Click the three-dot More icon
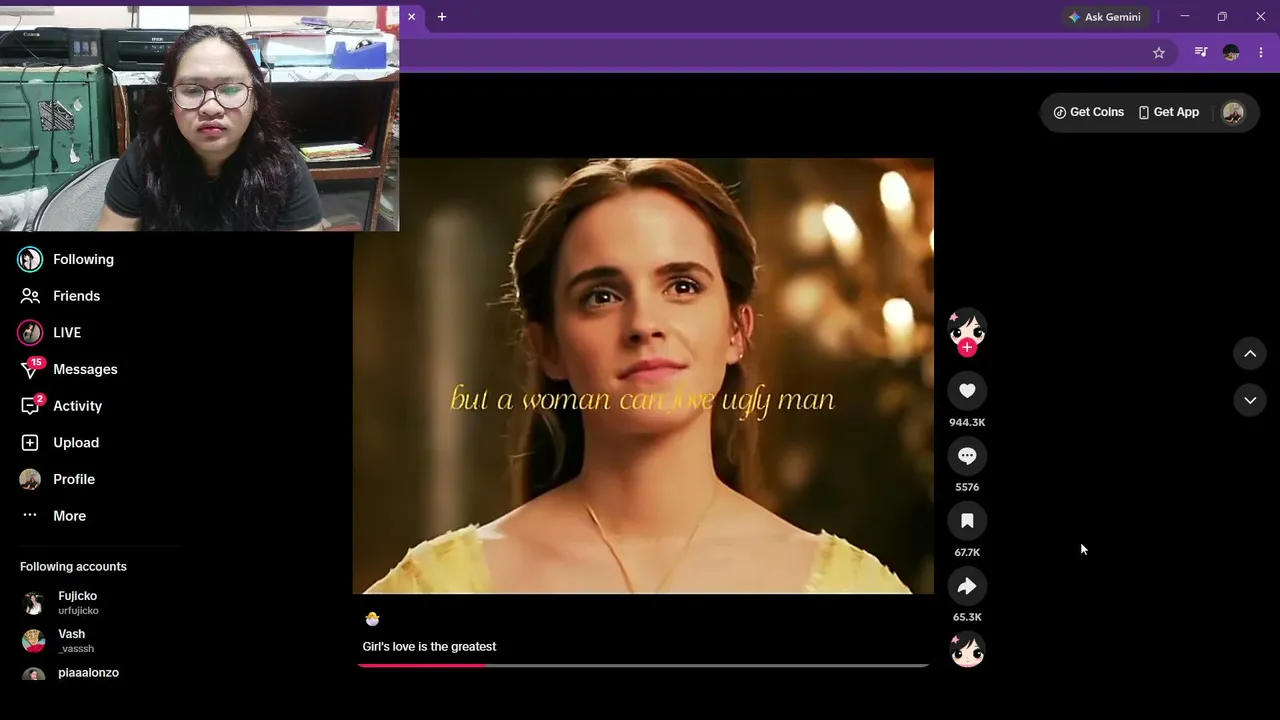The width and height of the screenshot is (1280, 720). coord(30,516)
